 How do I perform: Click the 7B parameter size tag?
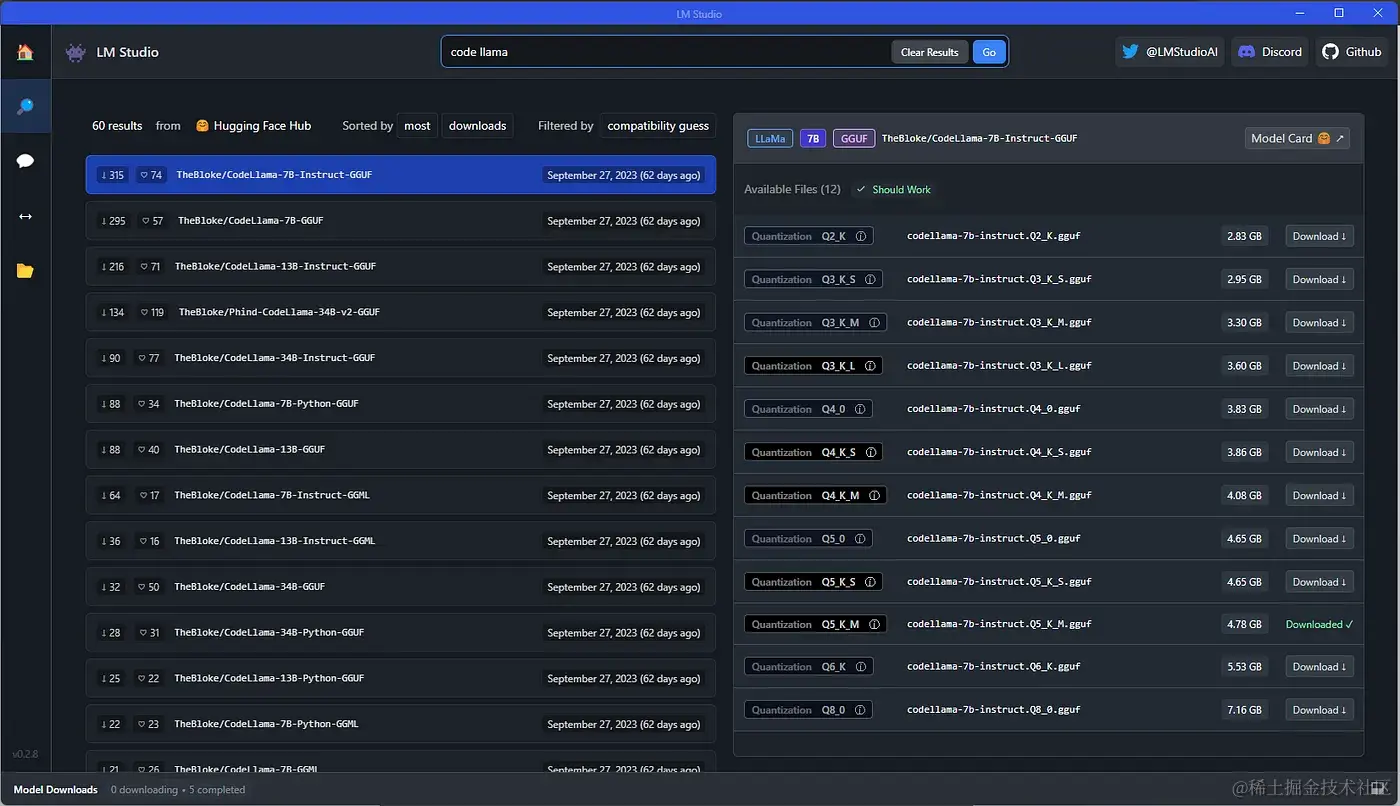click(813, 139)
